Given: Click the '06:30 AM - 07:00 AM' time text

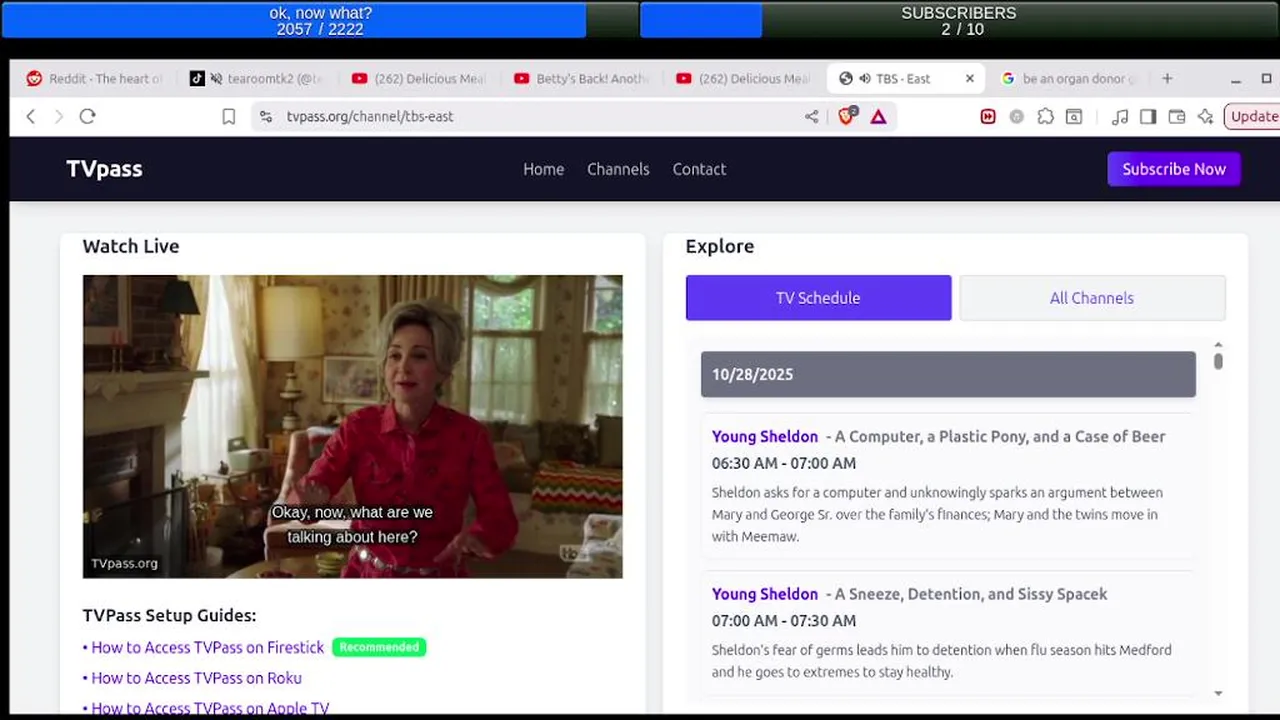Looking at the screenshot, I should [784, 463].
